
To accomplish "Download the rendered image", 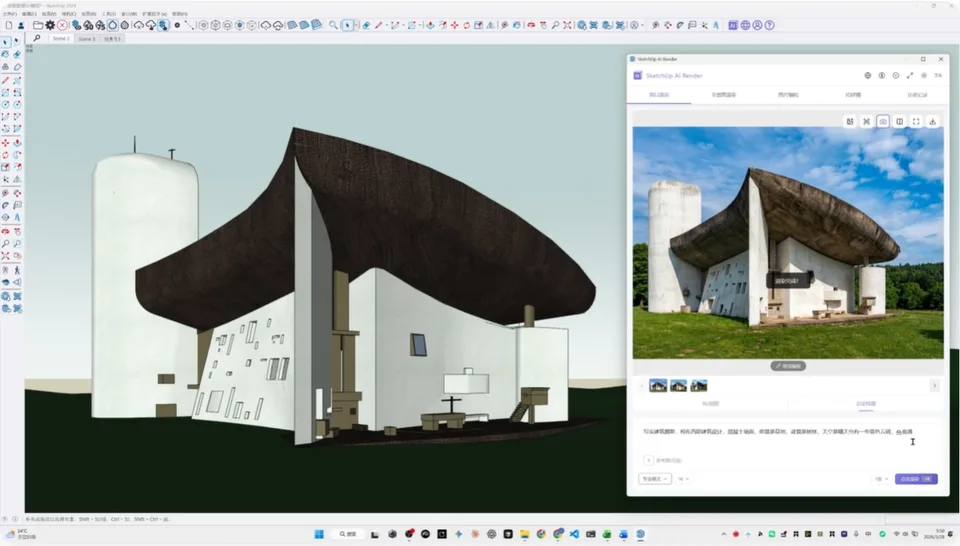I will pyautogui.click(x=932, y=121).
